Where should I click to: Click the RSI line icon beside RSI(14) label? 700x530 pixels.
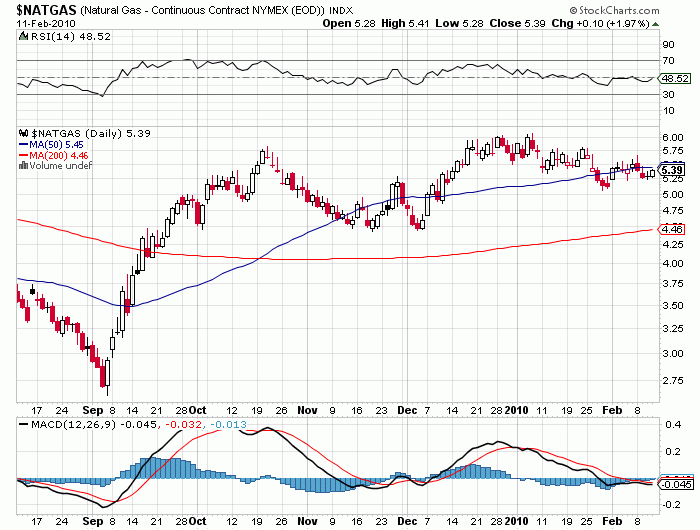(x=25, y=34)
